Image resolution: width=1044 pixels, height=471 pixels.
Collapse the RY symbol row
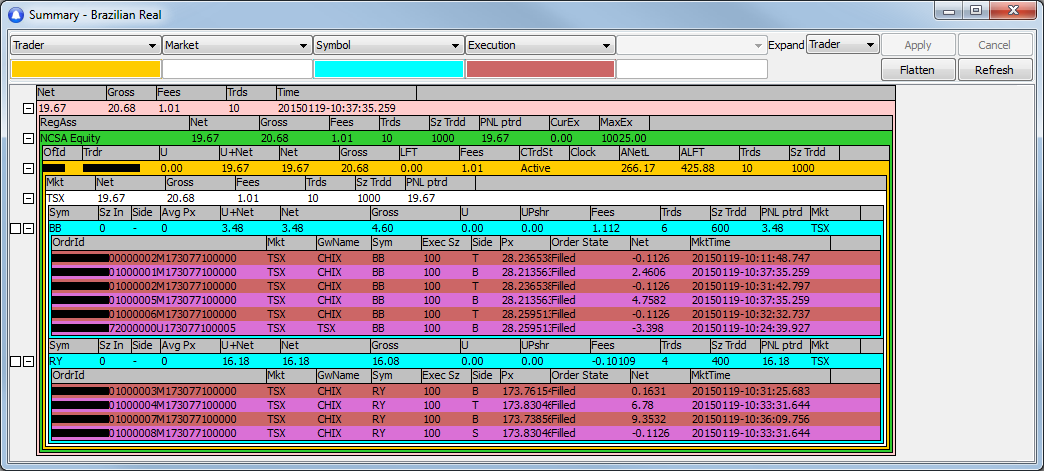click(x=28, y=361)
